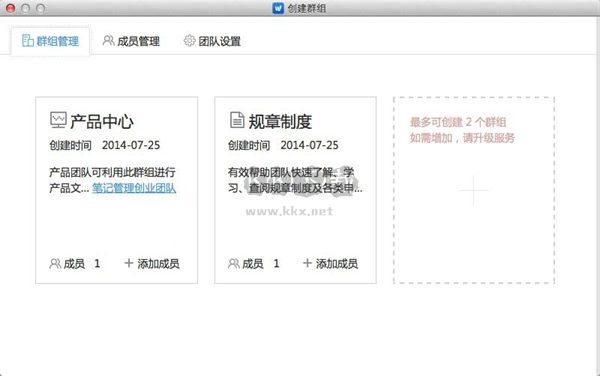Click the W app icon in title bar
Screen dimensions: 600x376
[278, 8]
